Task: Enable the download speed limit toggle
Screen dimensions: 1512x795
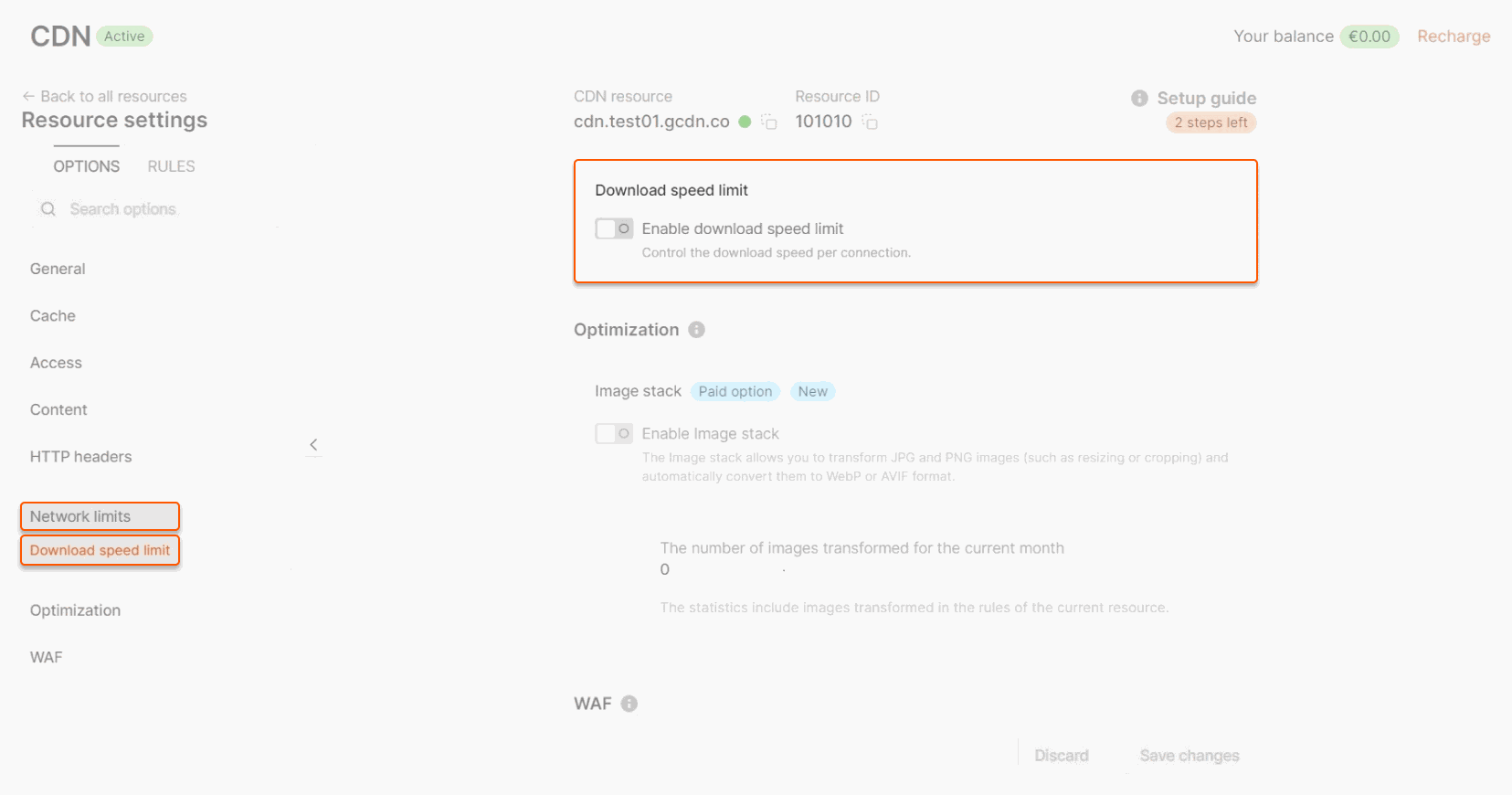Action: (614, 228)
